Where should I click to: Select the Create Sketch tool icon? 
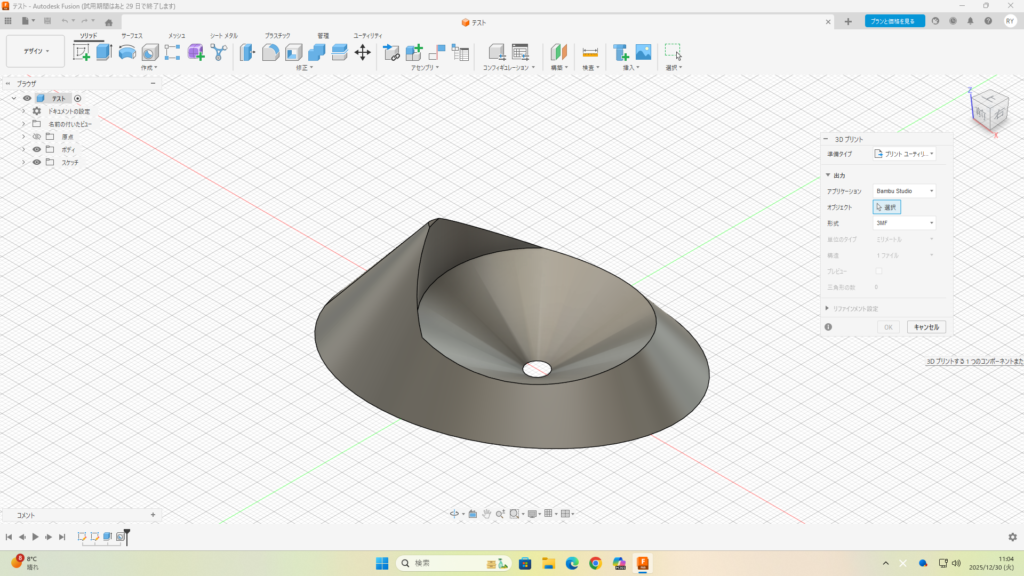[82, 52]
